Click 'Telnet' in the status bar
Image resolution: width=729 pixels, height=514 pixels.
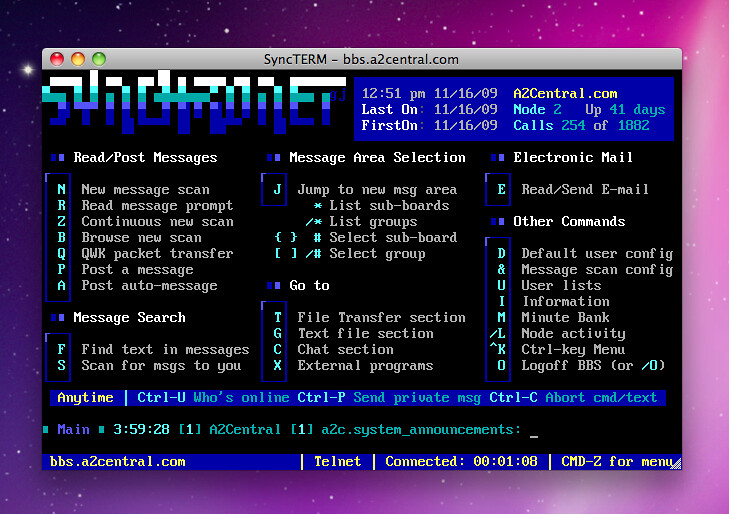tap(338, 461)
